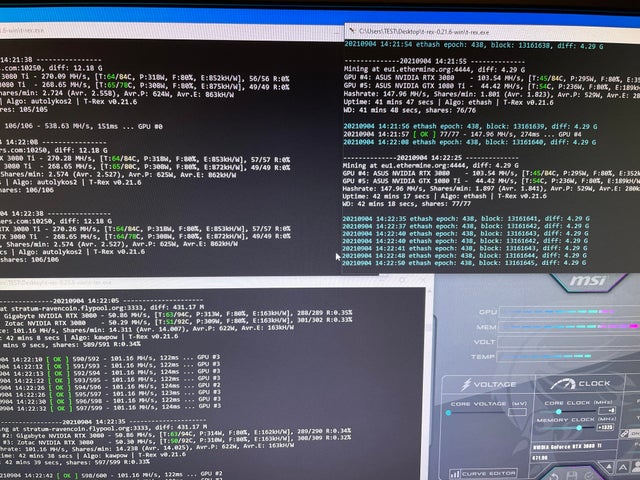
Task: Click the 3080 Ti 270.28 MH/s line
Action: point(145,158)
